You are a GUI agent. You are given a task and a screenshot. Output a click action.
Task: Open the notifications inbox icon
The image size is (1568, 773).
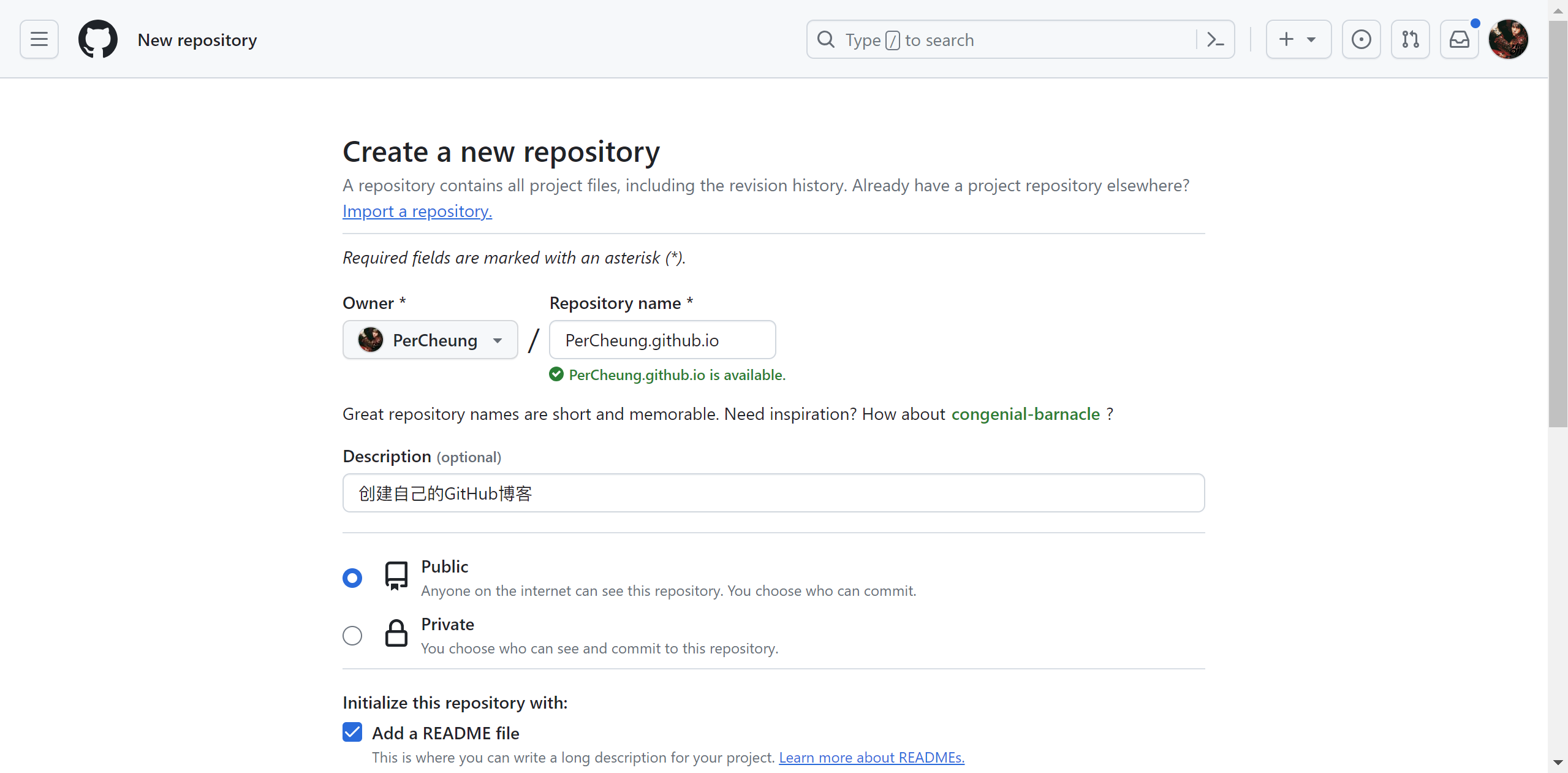(1460, 39)
